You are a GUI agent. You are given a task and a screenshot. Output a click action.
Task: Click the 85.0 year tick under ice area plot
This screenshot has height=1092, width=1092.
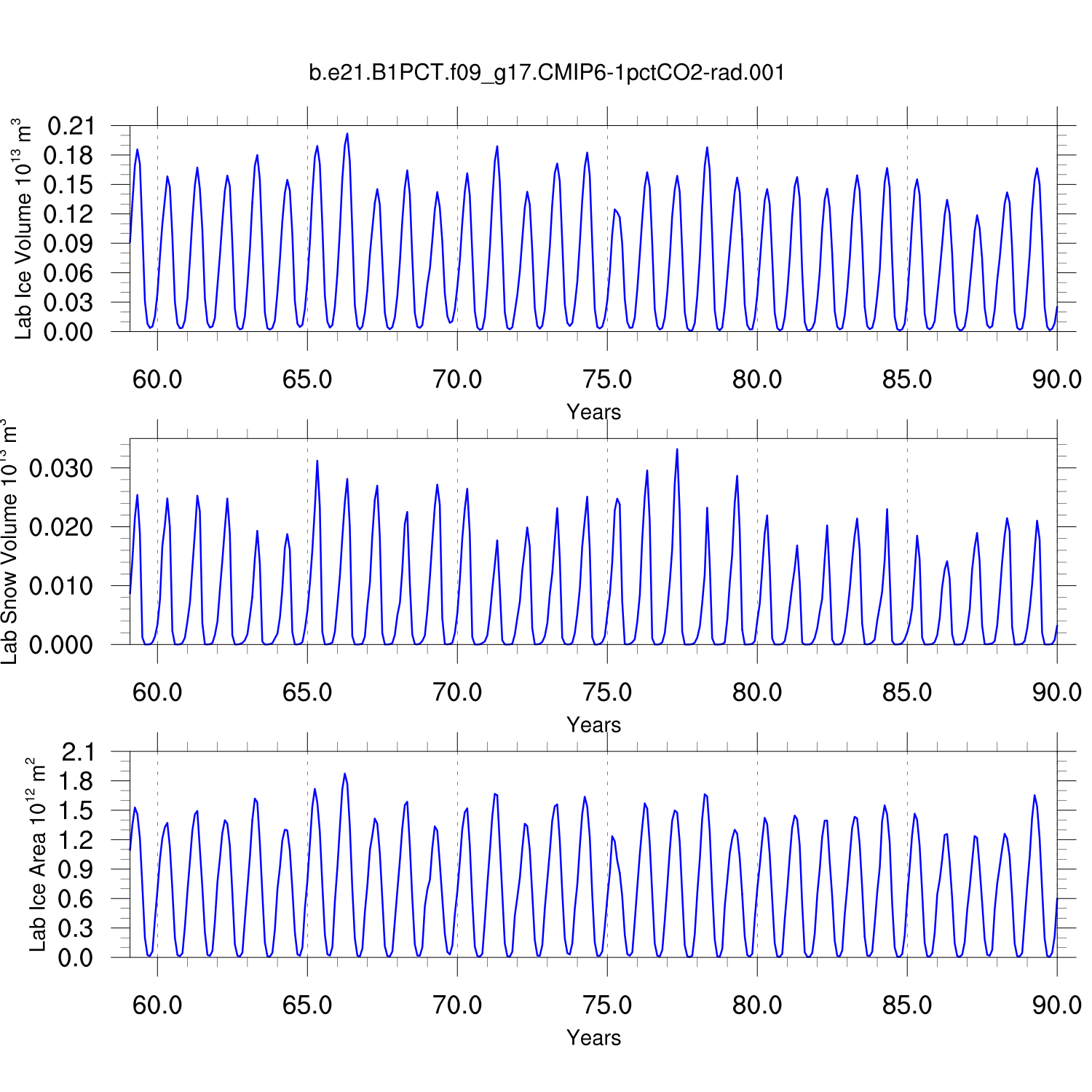point(907,1005)
